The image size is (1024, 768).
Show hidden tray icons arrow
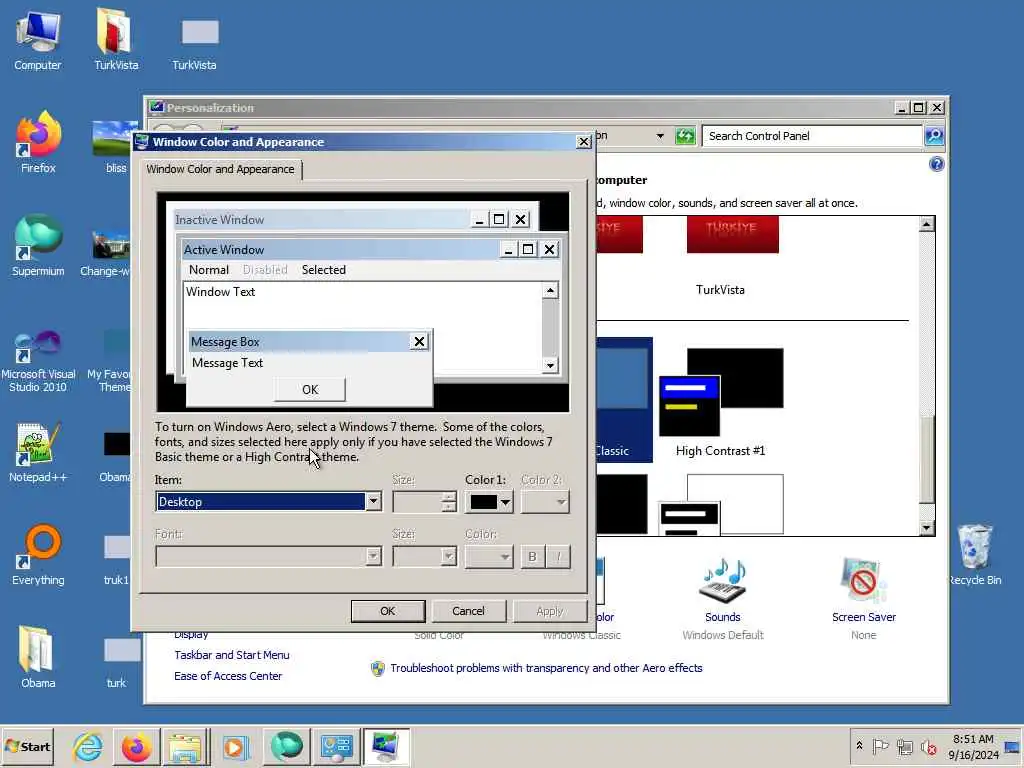[x=859, y=746]
